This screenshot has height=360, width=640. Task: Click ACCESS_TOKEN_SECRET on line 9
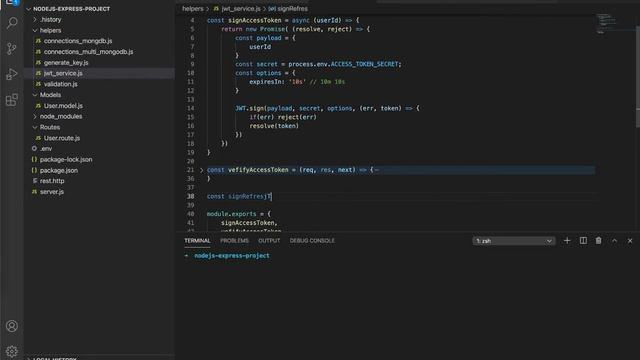point(364,64)
